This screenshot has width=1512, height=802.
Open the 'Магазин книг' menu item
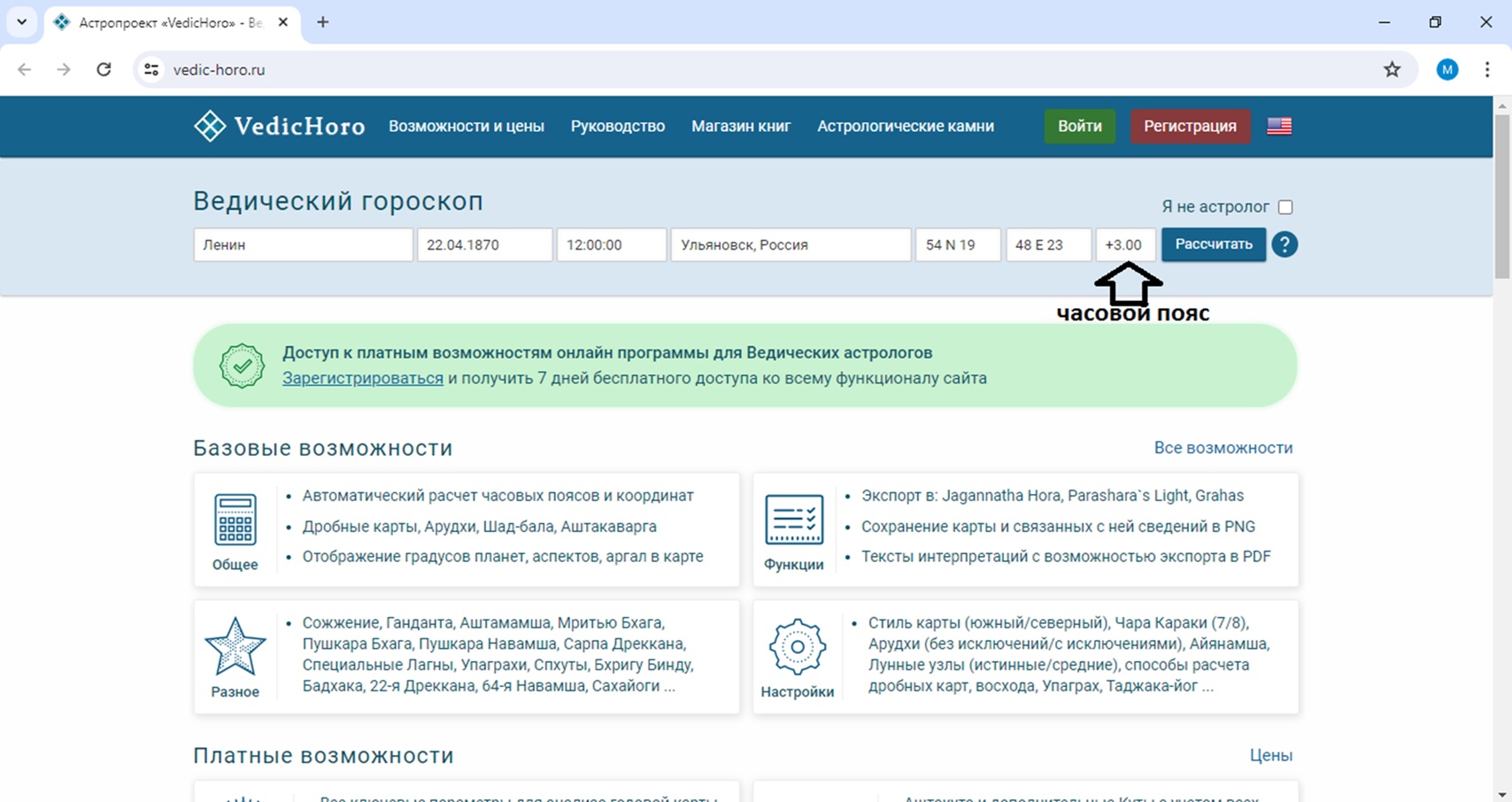pyautogui.click(x=740, y=127)
